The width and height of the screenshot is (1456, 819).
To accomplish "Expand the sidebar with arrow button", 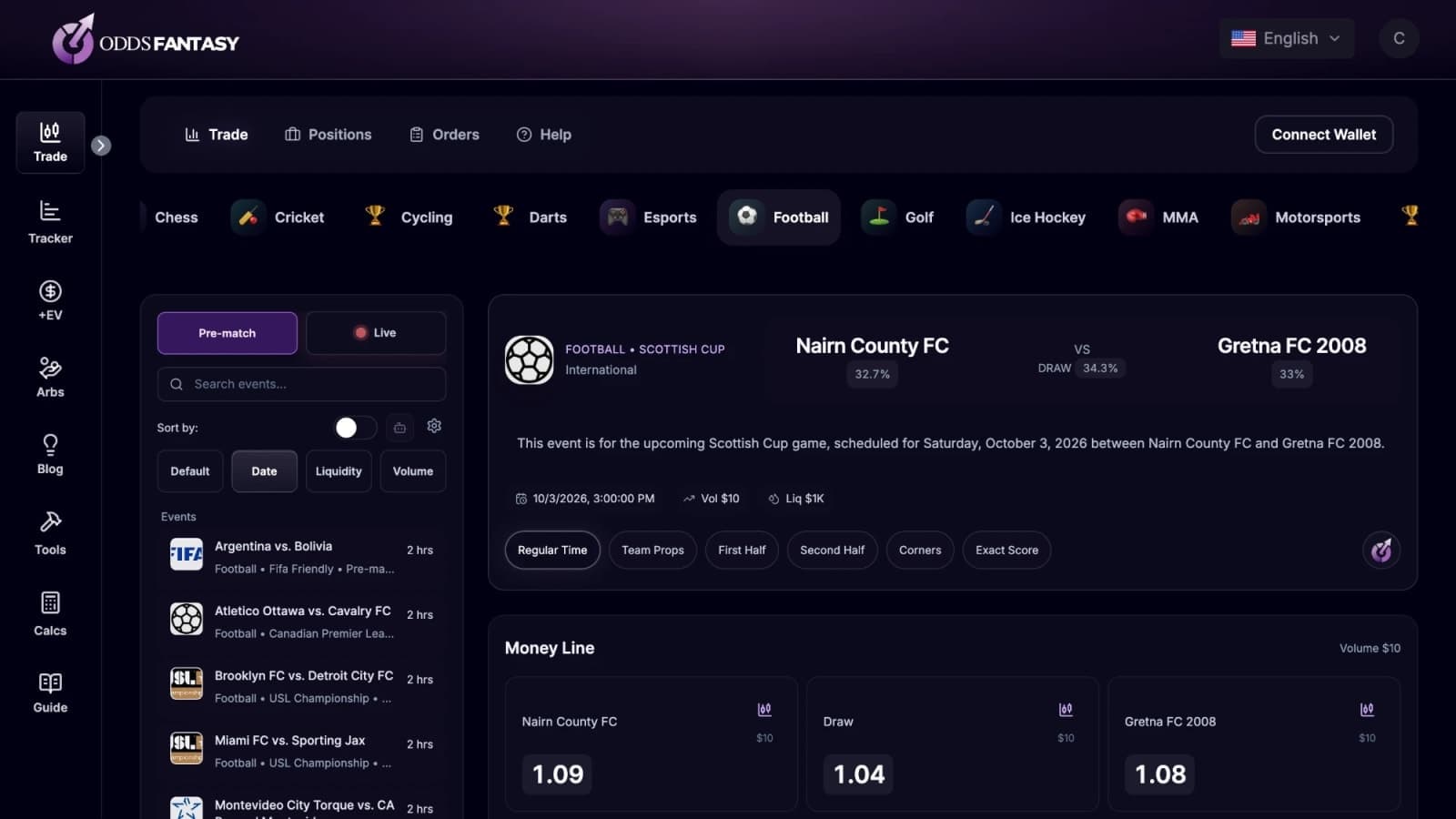I will pyautogui.click(x=101, y=146).
